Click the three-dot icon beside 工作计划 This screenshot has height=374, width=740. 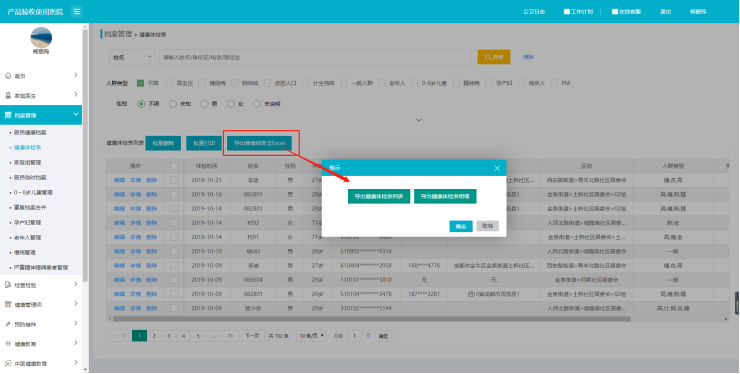[601, 11]
